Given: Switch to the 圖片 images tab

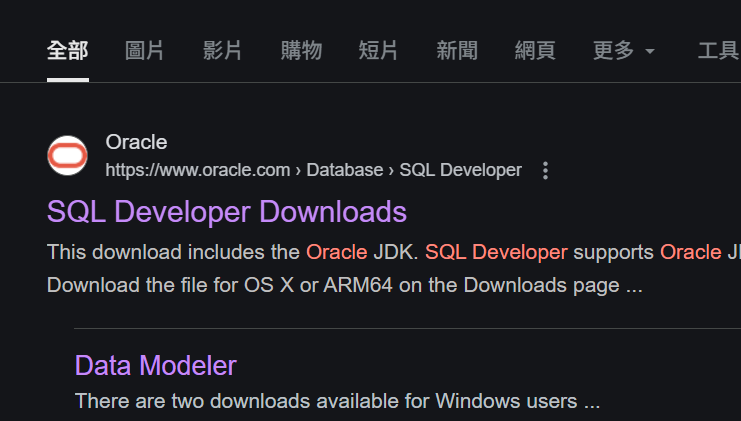Looking at the screenshot, I should pyautogui.click(x=145, y=51).
